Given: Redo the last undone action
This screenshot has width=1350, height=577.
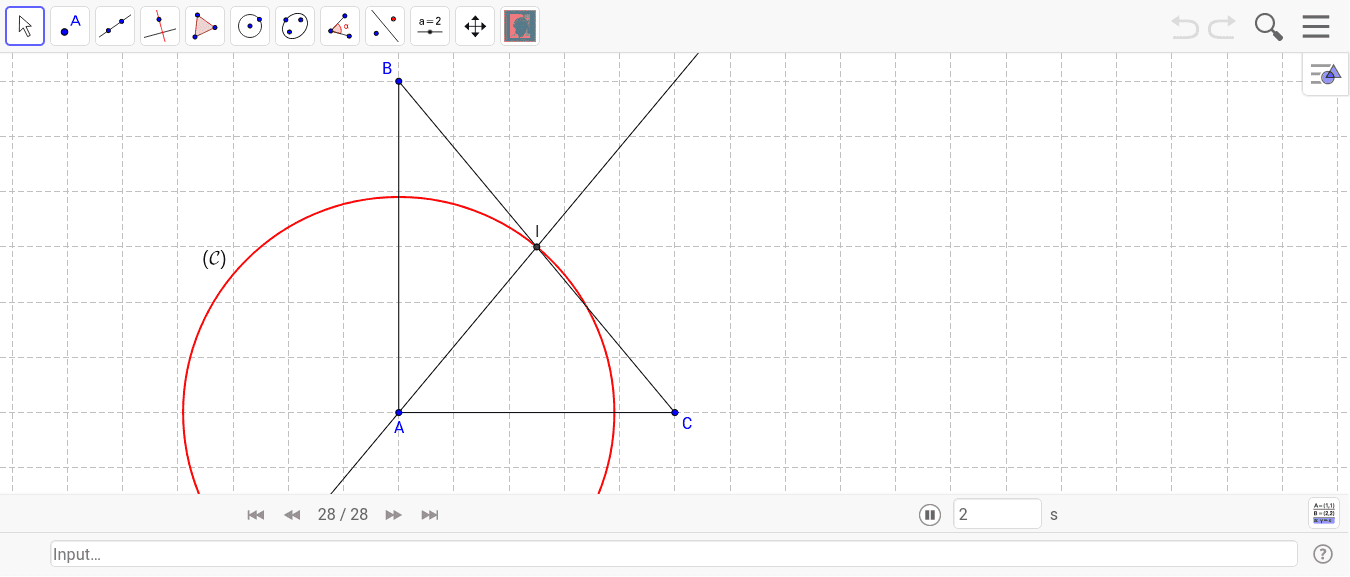Looking at the screenshot, I should [x=1222, y=27].
